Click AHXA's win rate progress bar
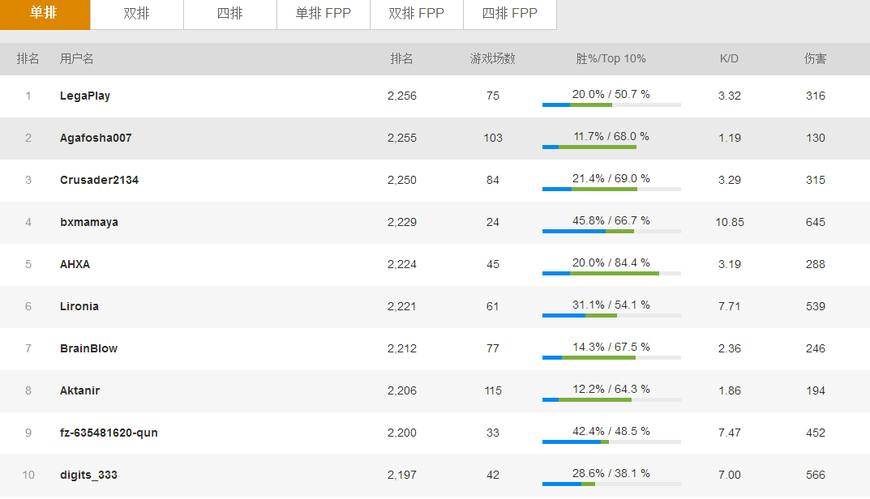870x499 pixels. 611,273
